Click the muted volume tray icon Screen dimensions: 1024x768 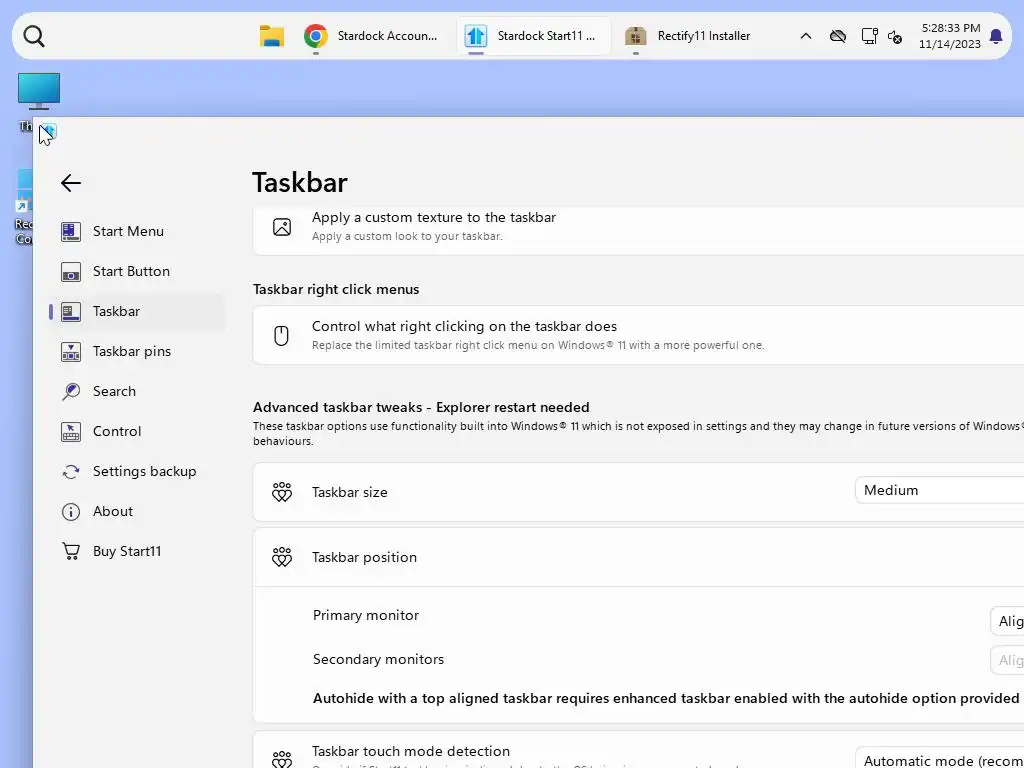tap(895, 37)
